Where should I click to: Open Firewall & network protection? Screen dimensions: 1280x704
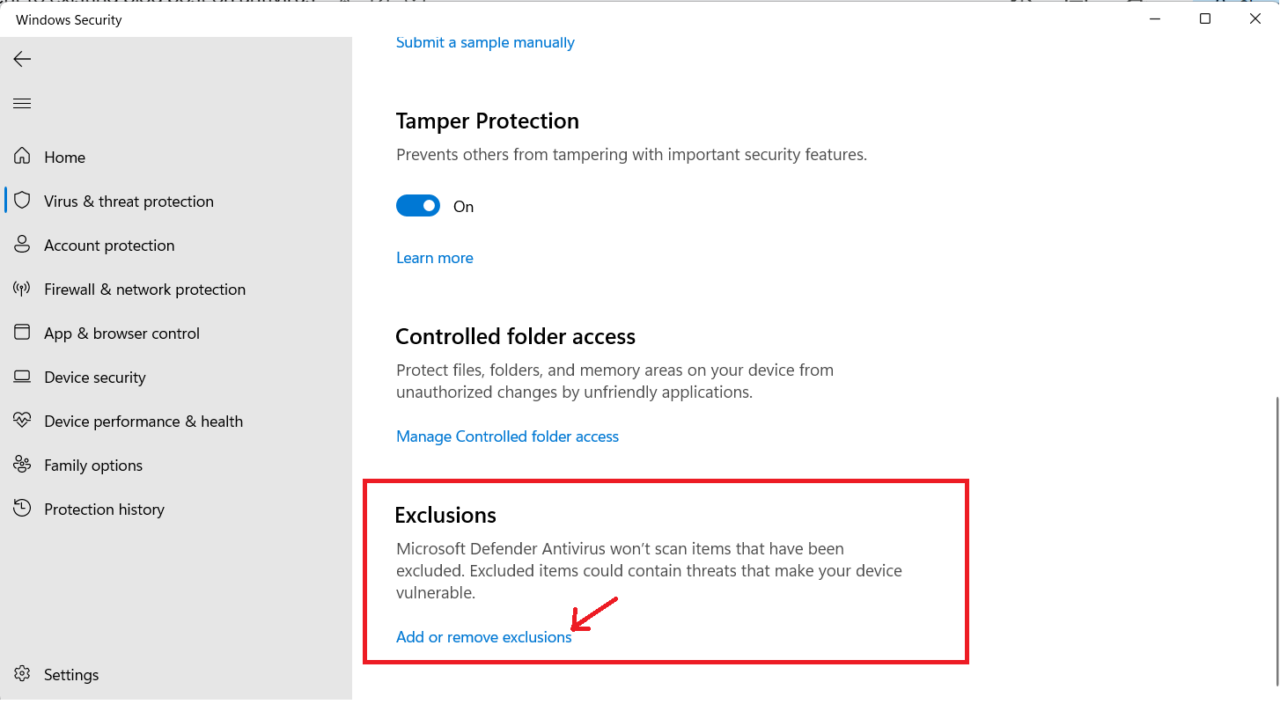145,288
